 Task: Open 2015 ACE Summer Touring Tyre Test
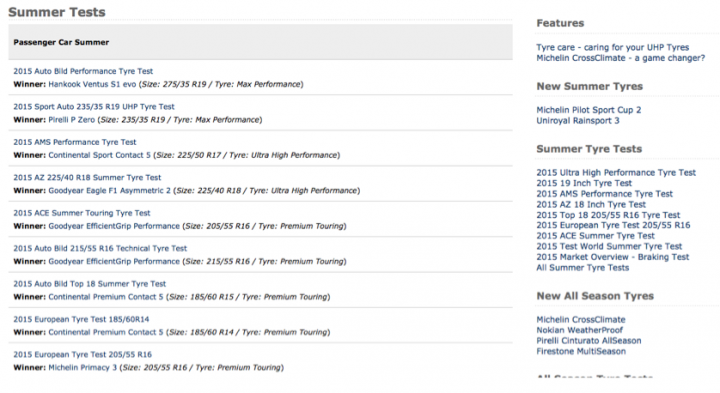82,213
